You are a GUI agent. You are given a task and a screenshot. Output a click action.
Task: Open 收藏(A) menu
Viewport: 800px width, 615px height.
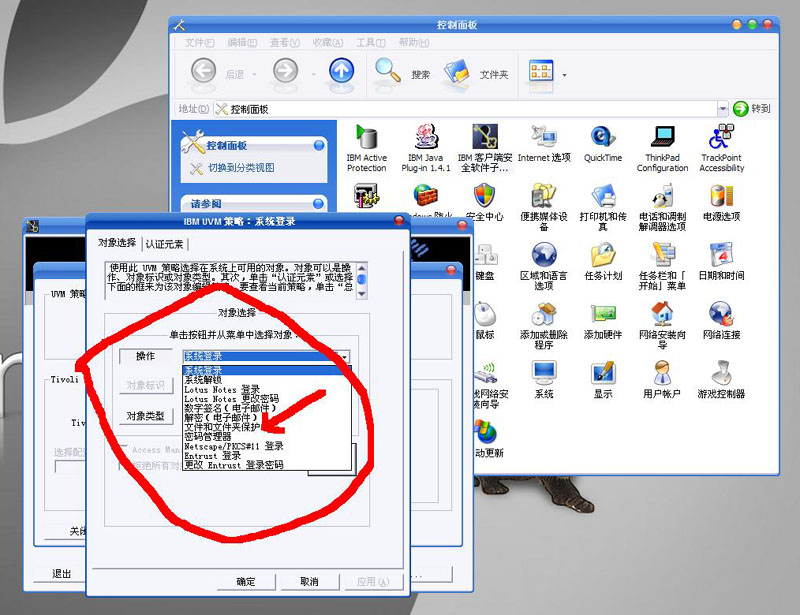point(328,42)
